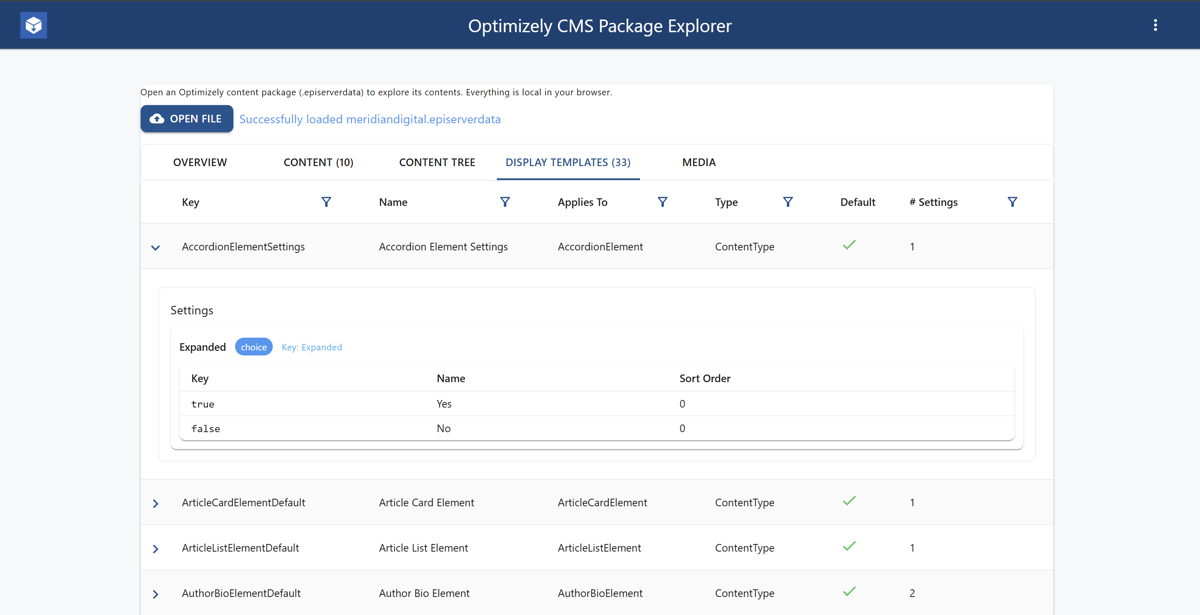Open the three-dot menu in the header
The height and width of the screenshot is (615, 1200).
point(1155,24)
